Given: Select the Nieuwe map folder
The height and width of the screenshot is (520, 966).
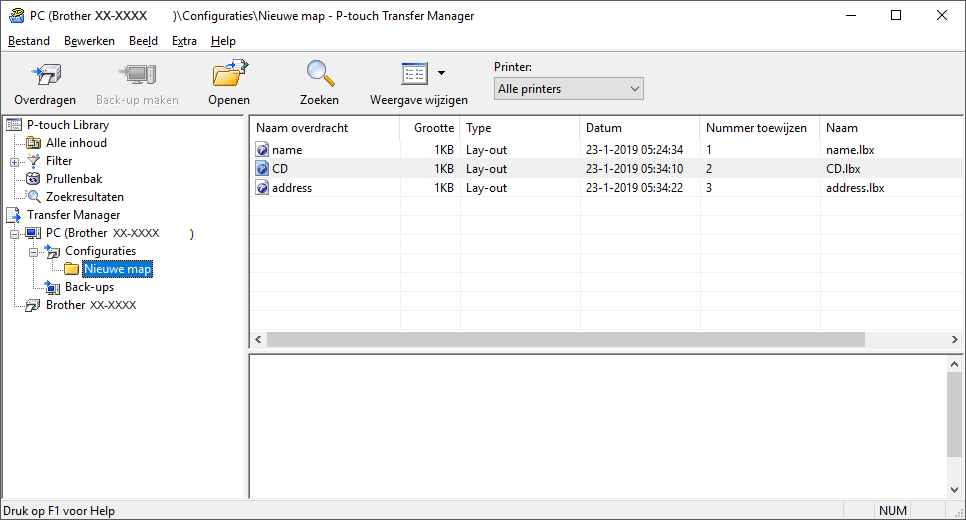Looking at the screenshot, I should (117, 269).
